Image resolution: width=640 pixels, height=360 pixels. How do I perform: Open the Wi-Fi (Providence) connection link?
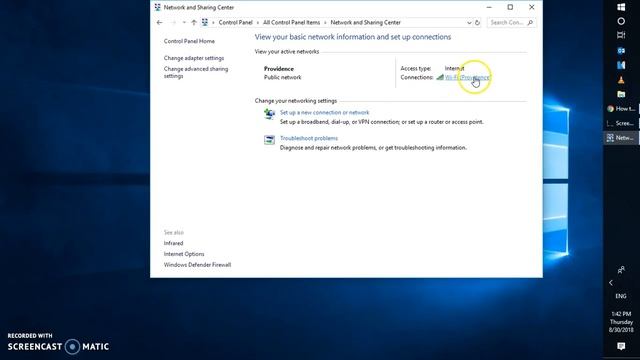point(467,77)
